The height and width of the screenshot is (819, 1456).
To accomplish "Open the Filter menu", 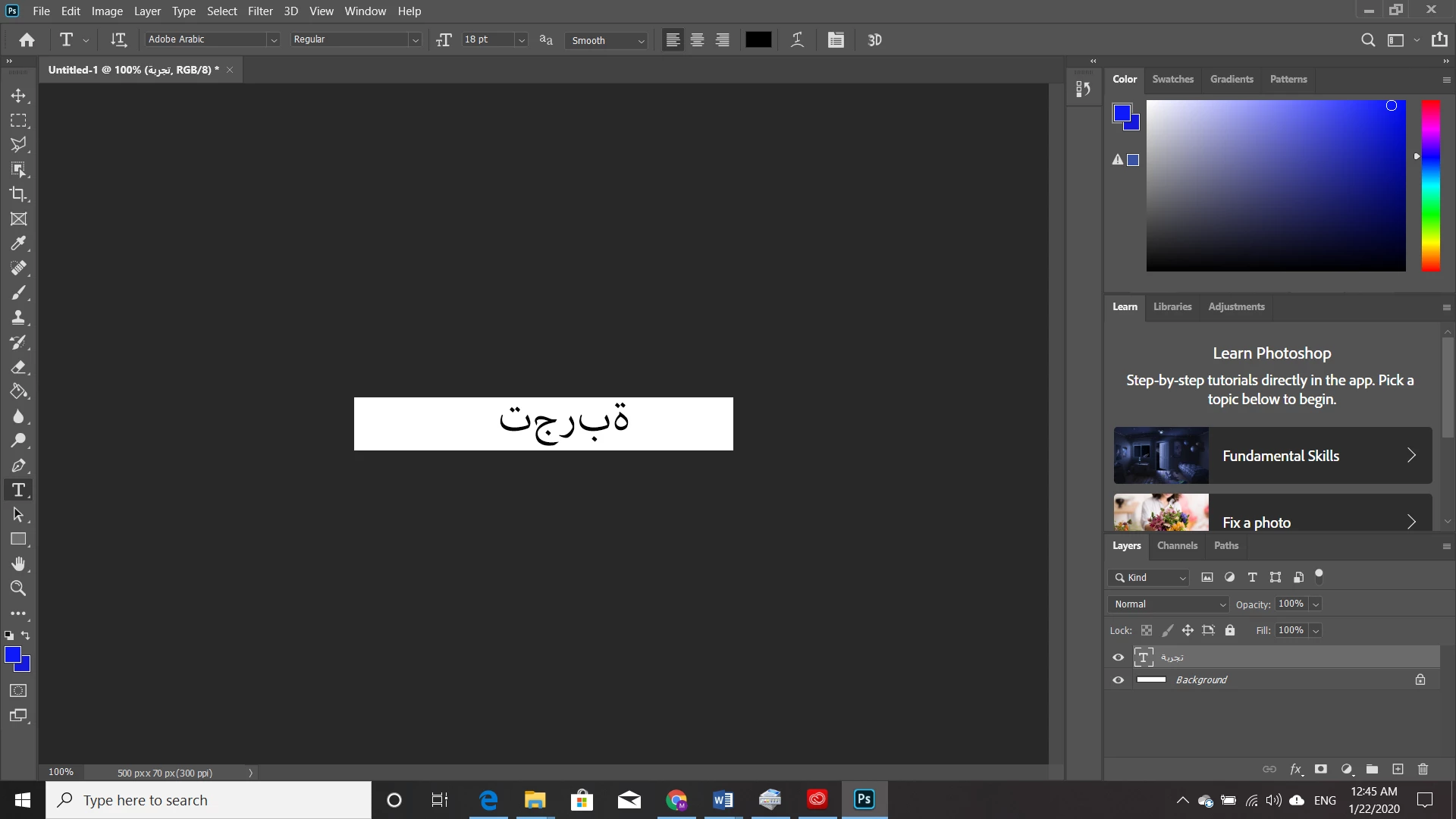I will tap(259, 11).
